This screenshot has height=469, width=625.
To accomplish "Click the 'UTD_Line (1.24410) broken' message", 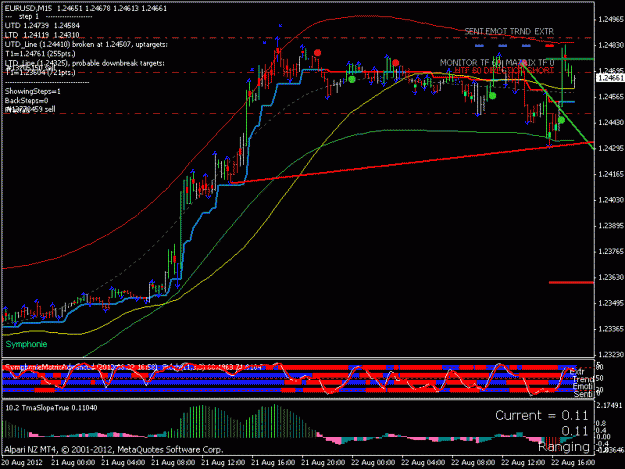I will coord(86,44).
